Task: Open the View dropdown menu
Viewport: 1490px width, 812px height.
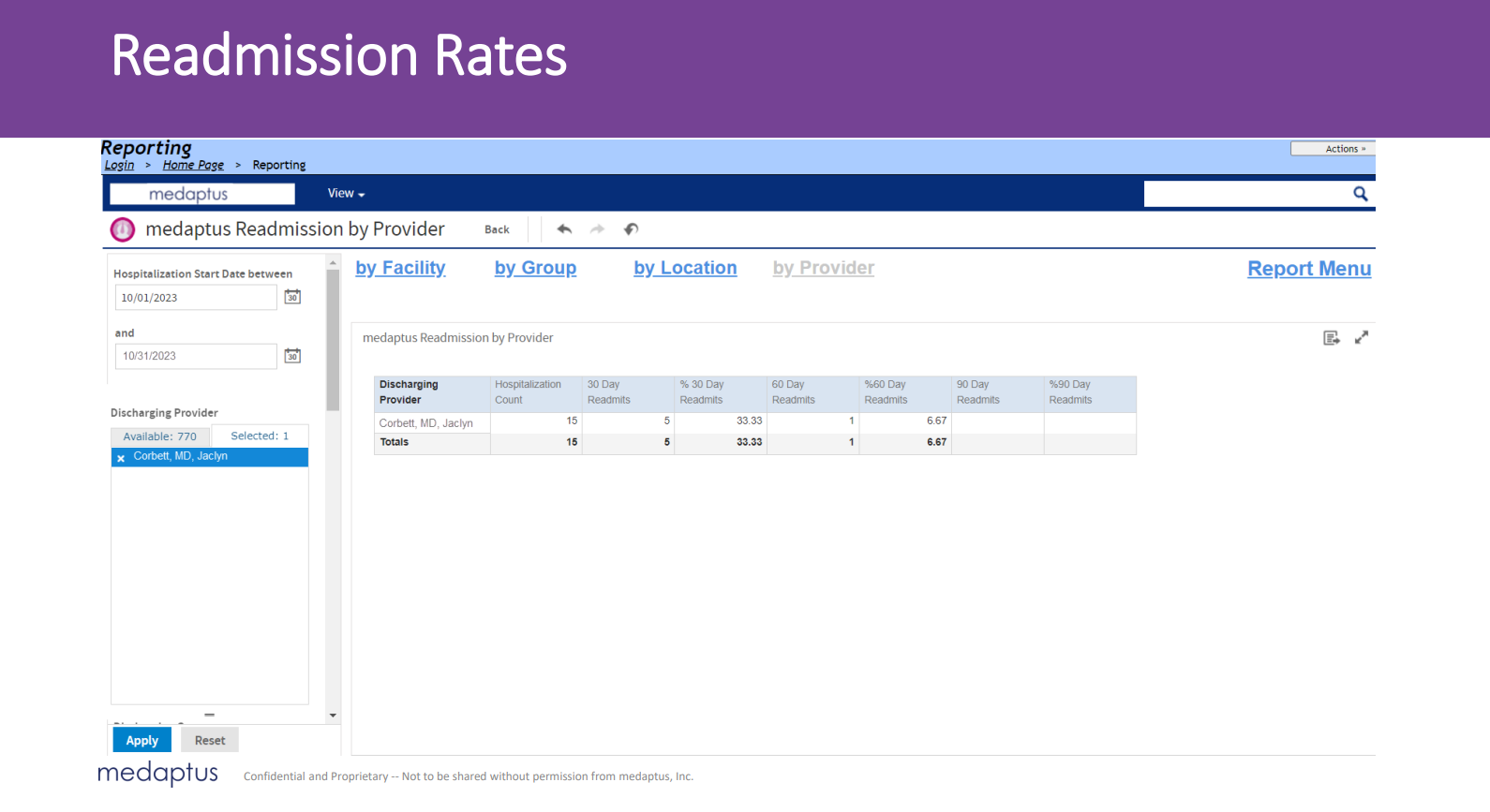Action: coord(346,194)
